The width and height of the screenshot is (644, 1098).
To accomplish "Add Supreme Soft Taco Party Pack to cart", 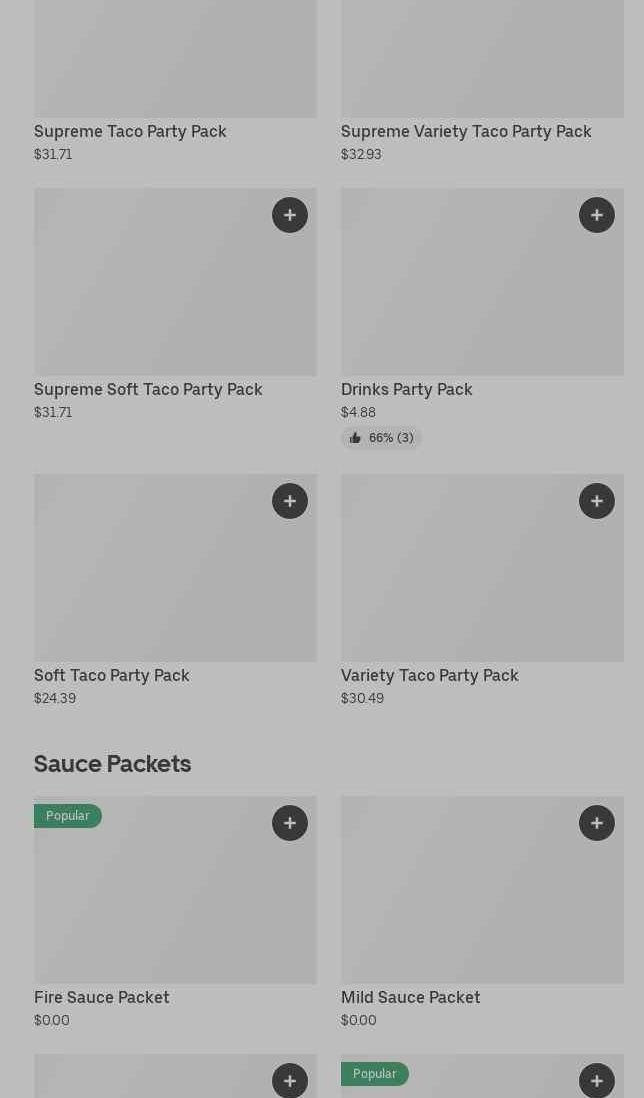I will point(290,215).
